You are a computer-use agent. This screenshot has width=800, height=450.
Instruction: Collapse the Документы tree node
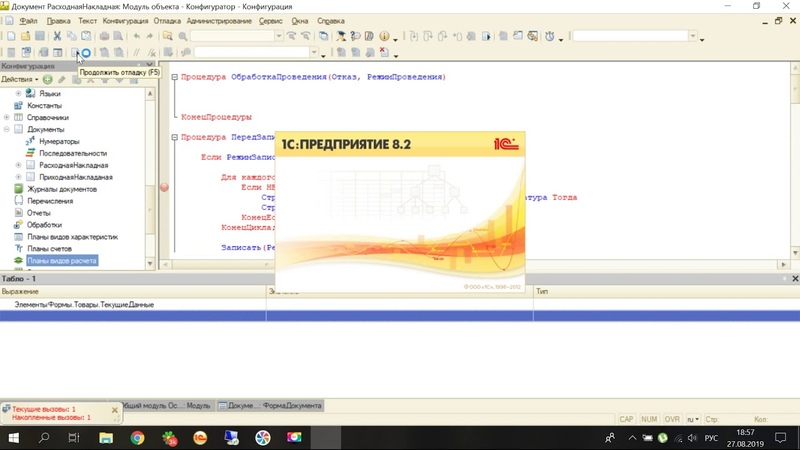[x=7, y=129]
